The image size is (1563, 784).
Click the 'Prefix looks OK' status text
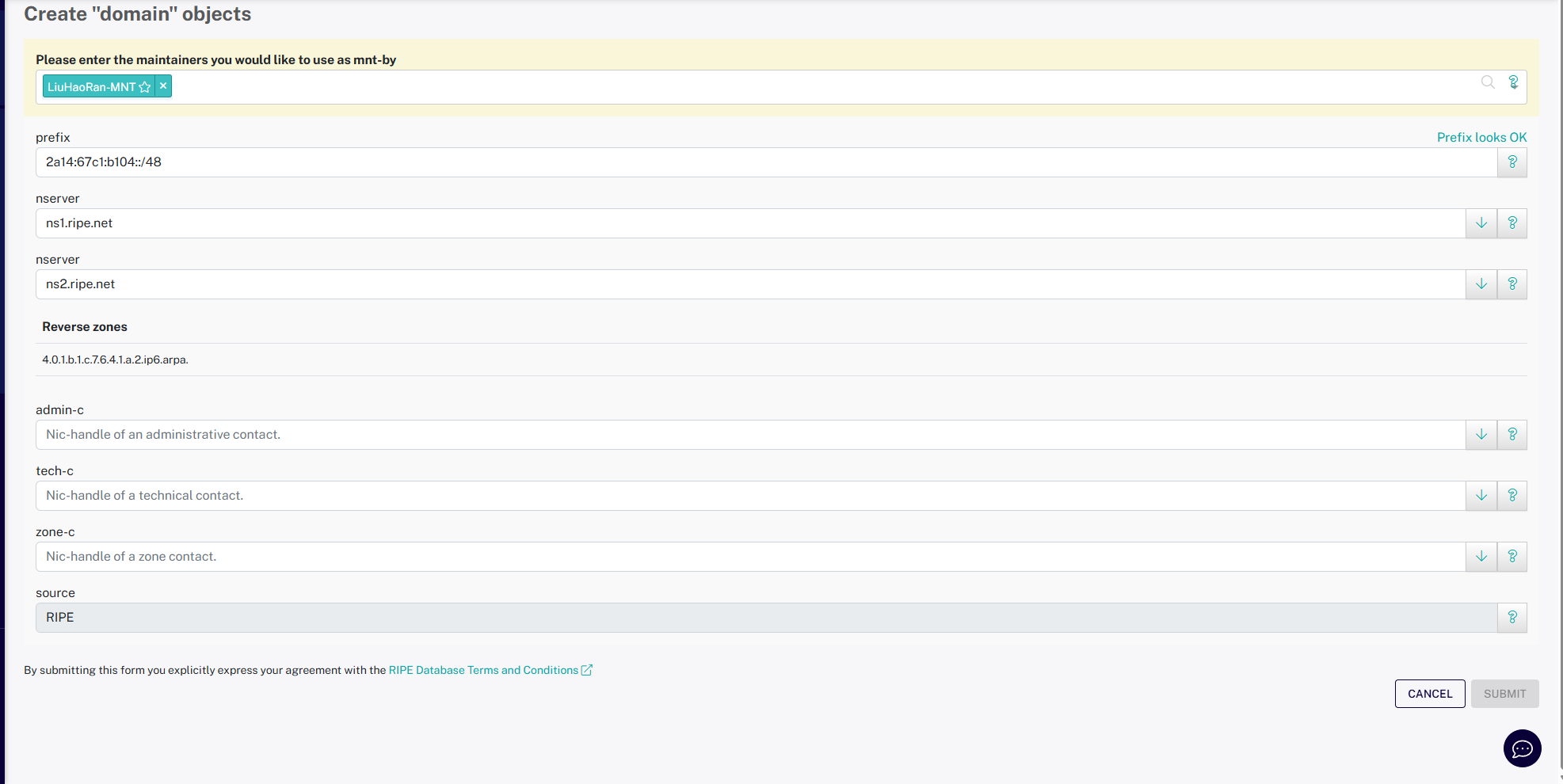tap(1481, 137)
